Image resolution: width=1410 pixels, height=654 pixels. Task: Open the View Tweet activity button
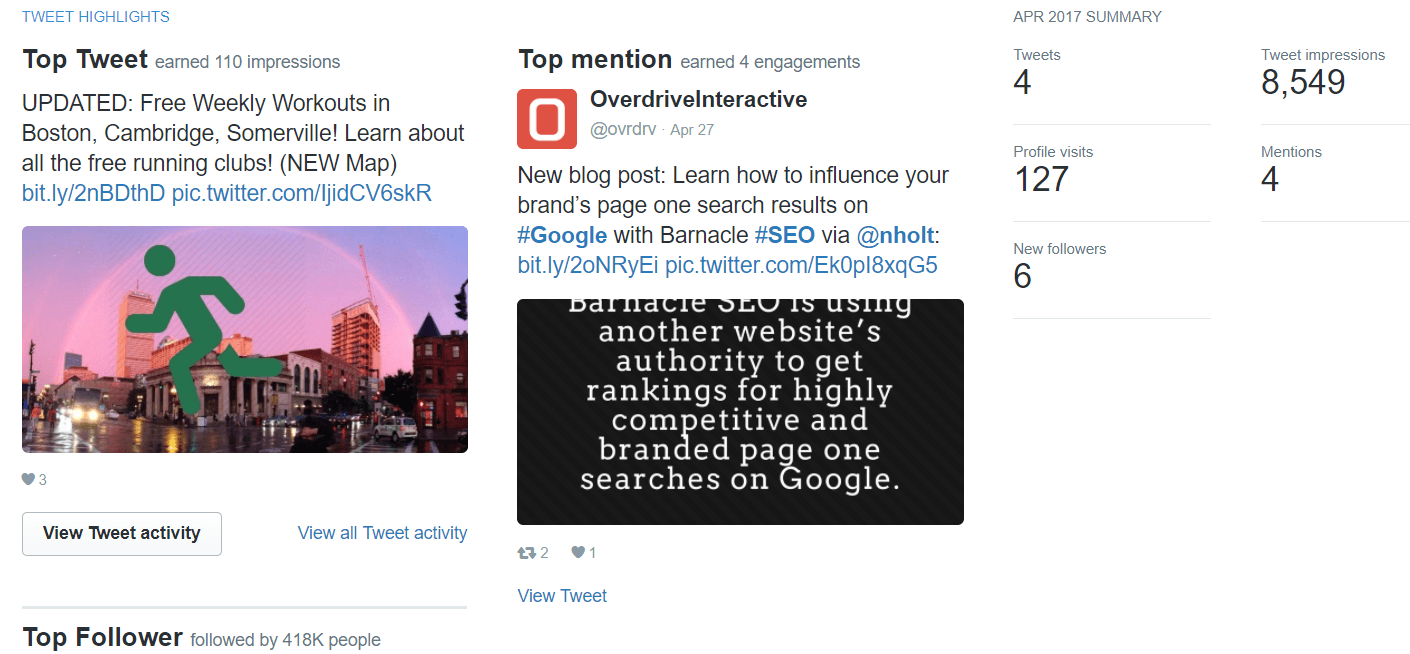pos(122,533)
